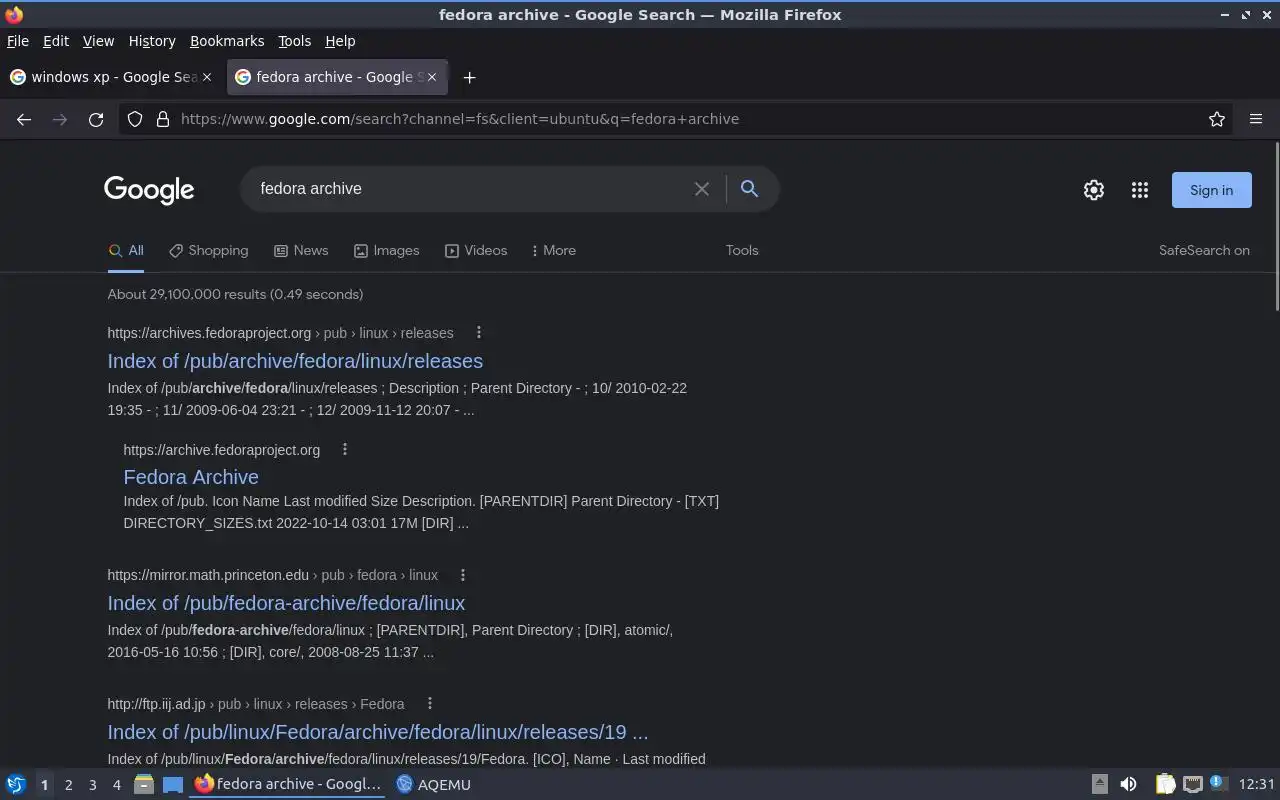Screen dimensions: 1280x800
Task: Open a new tab with plus button
Action: click(469, 77)
